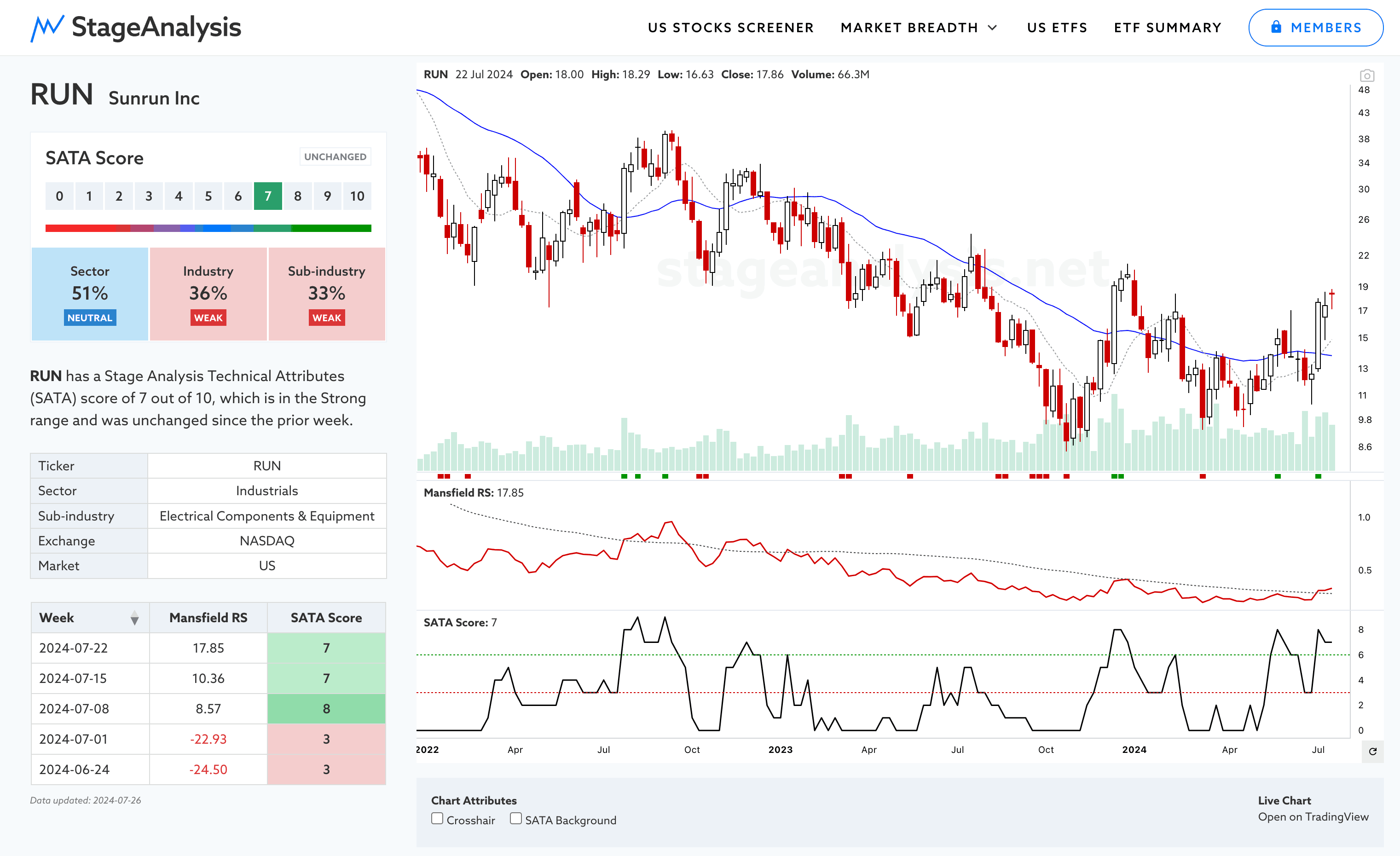
Task: Click the 2023 label on time axis
Action: coord(780,750)
